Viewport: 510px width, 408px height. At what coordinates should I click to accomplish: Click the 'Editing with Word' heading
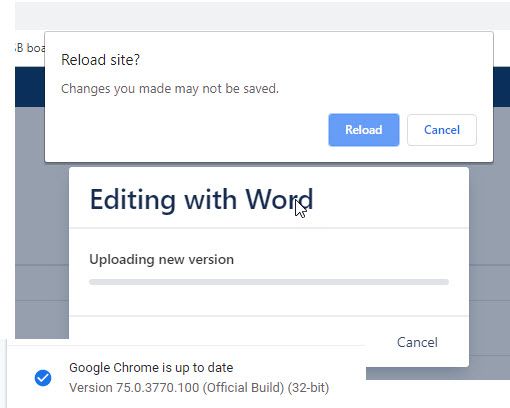tap(202, 200)
